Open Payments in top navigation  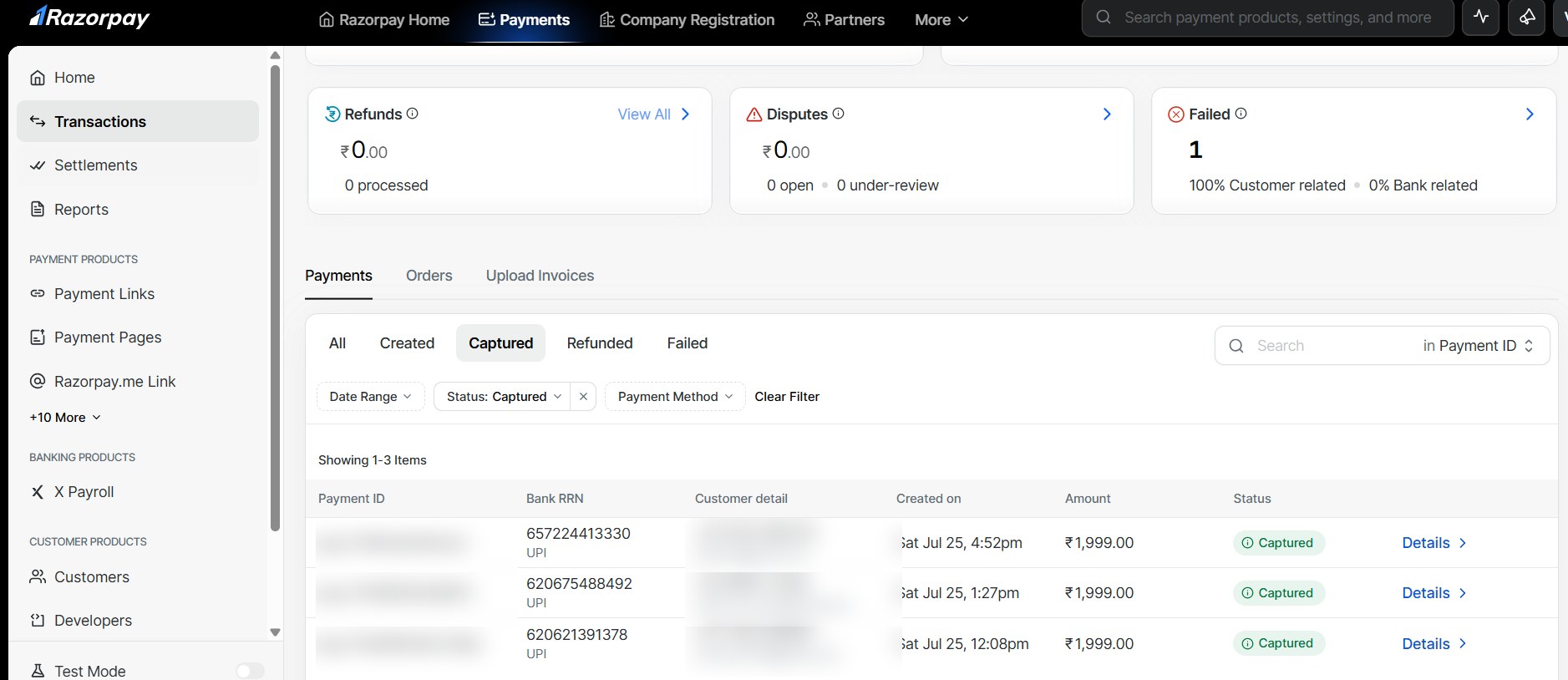(x=524, y=20)
